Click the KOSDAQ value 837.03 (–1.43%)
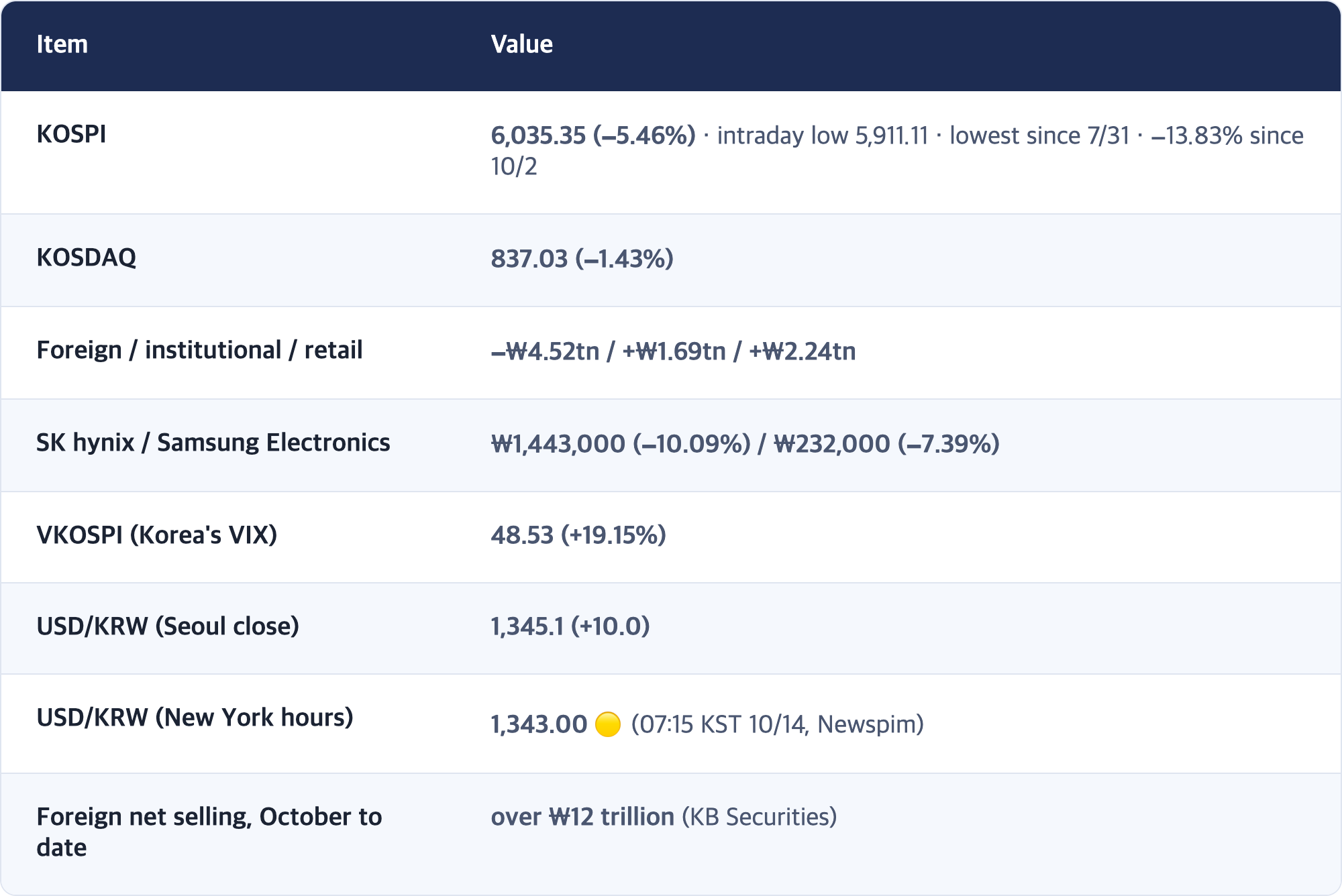 coord(582,259)
